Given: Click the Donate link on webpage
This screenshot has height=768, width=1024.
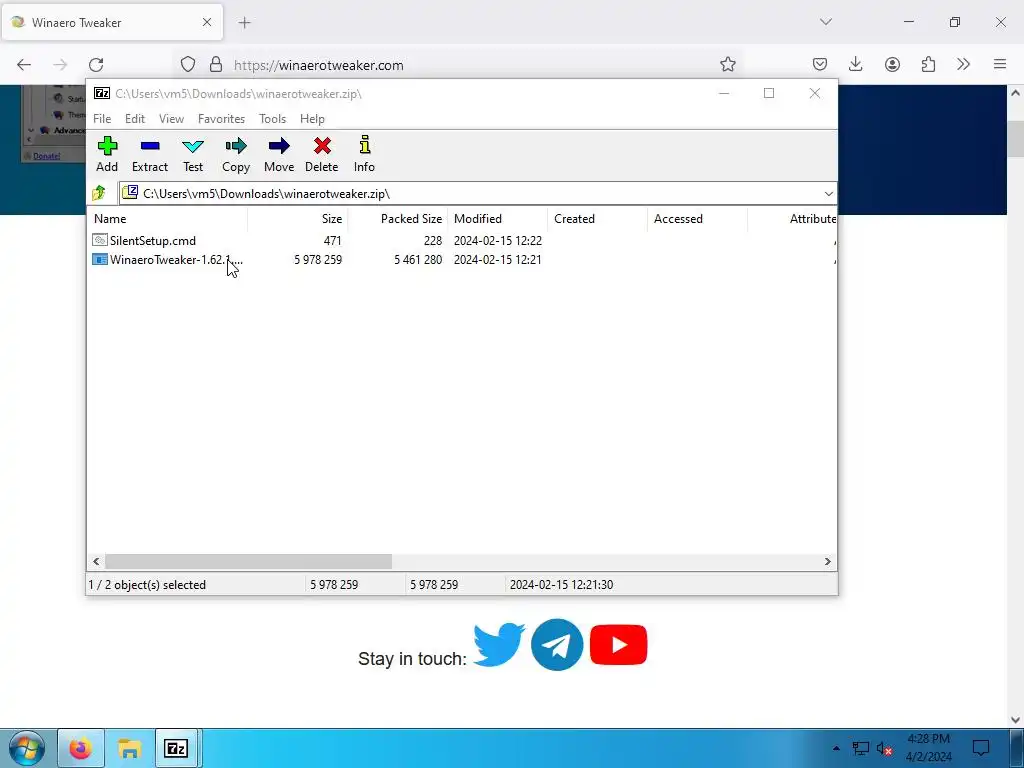Looking at the screenshot, I should pyautogui.click(x=46, y=156).
